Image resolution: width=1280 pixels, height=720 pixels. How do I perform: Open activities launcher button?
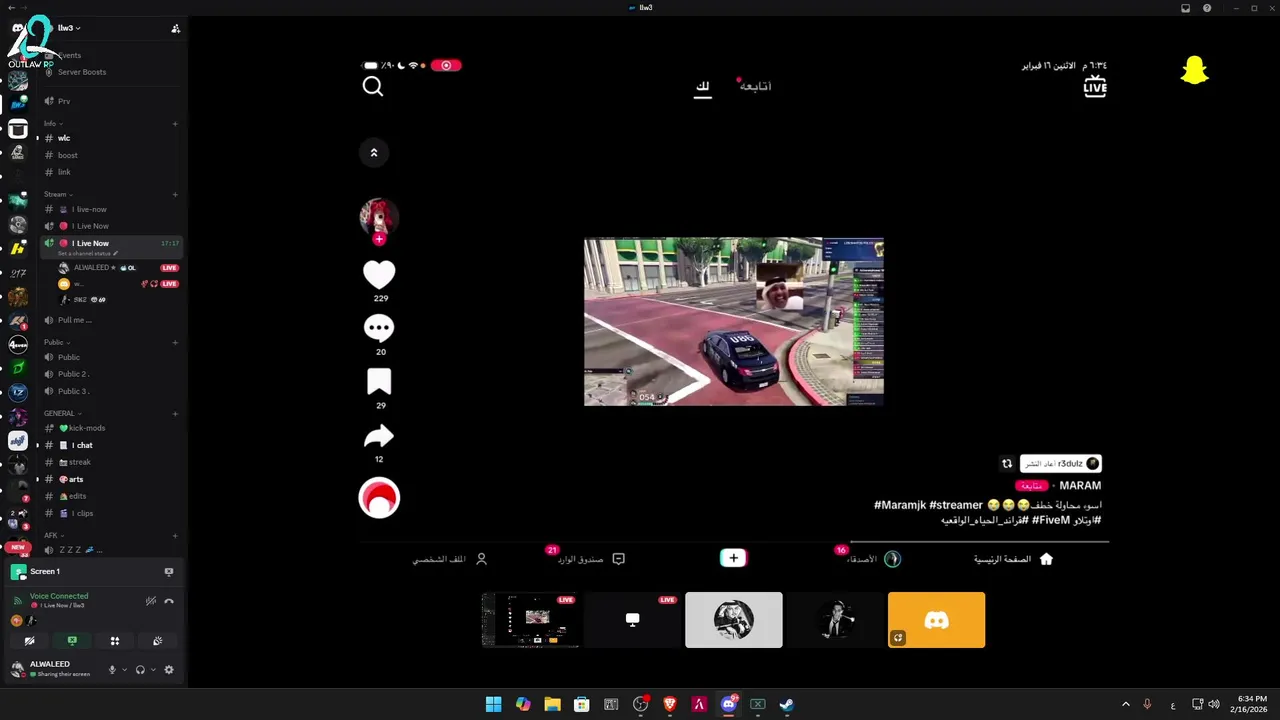point(114,641)
